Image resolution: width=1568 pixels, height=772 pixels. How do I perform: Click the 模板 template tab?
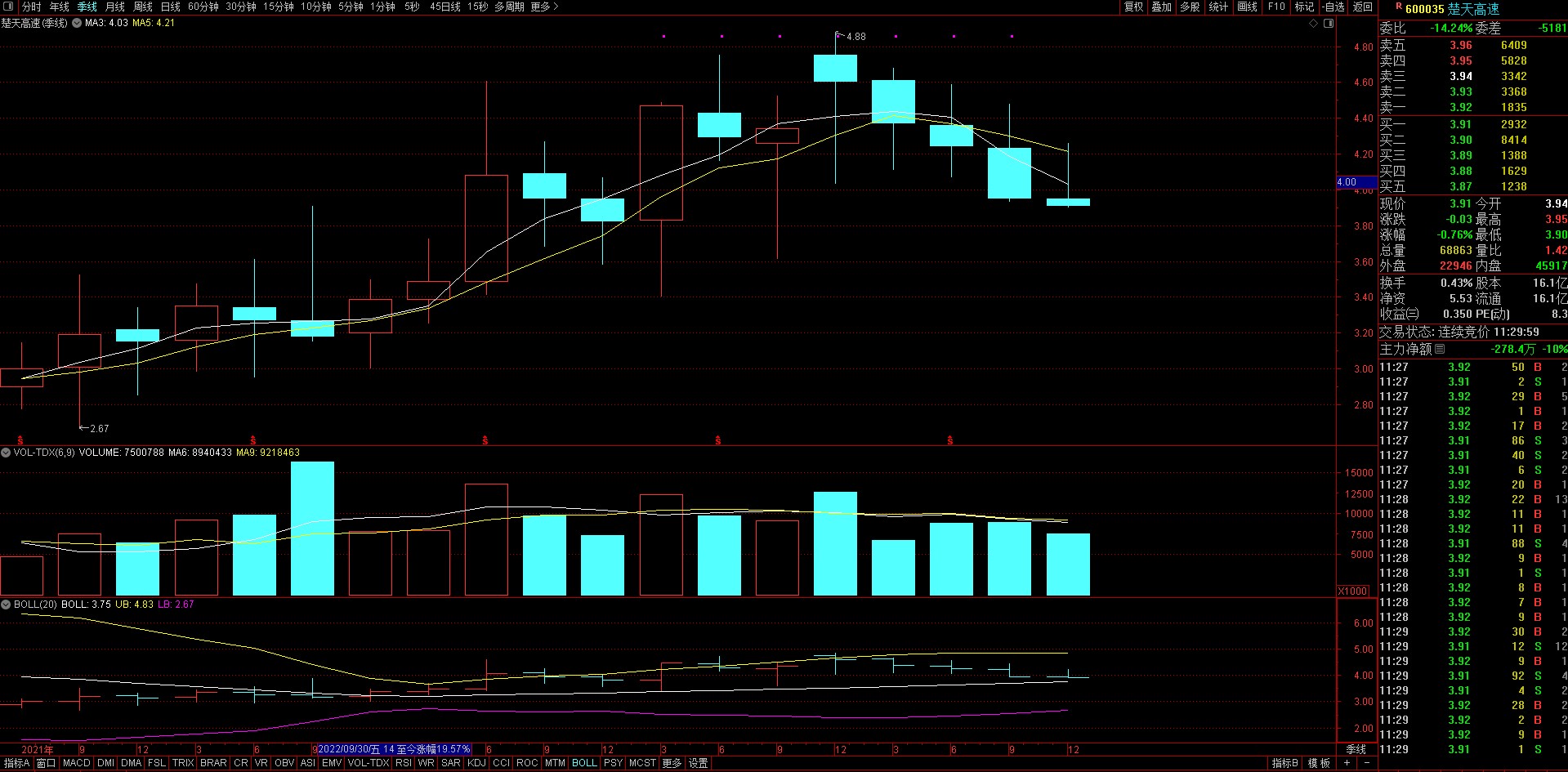tap(1319, 763)
